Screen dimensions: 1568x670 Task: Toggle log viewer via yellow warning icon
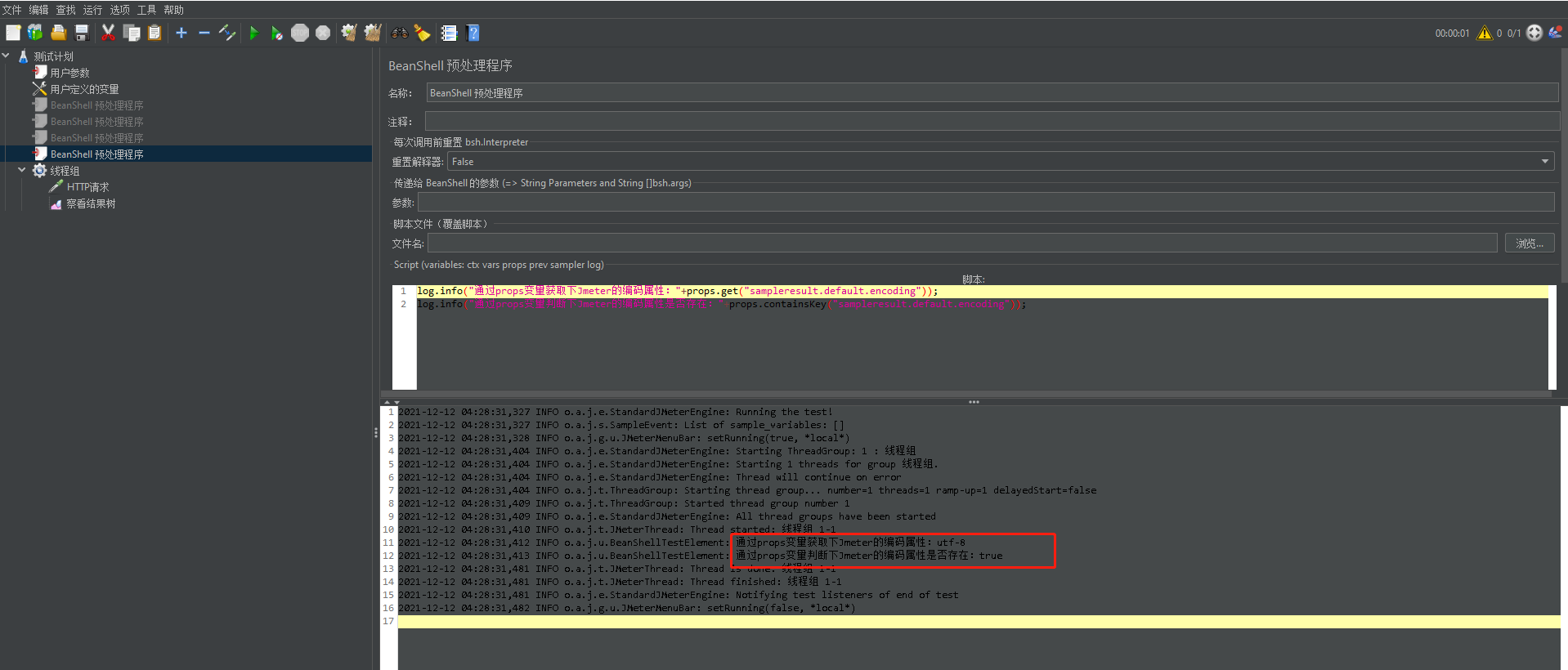1485,33
